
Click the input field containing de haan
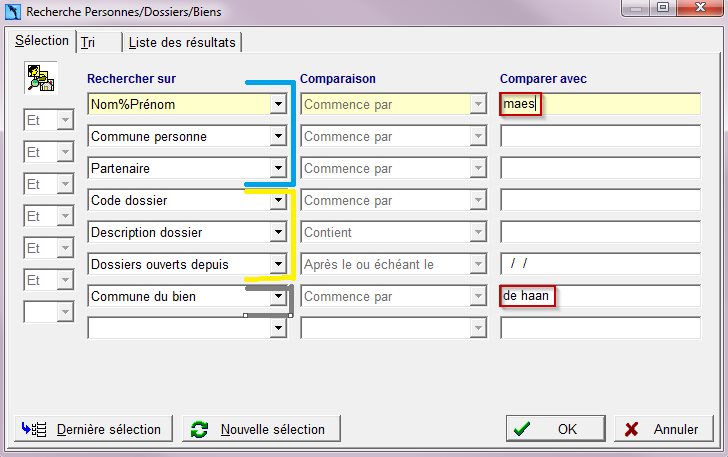pyautogui.click(x=600, y=296)
